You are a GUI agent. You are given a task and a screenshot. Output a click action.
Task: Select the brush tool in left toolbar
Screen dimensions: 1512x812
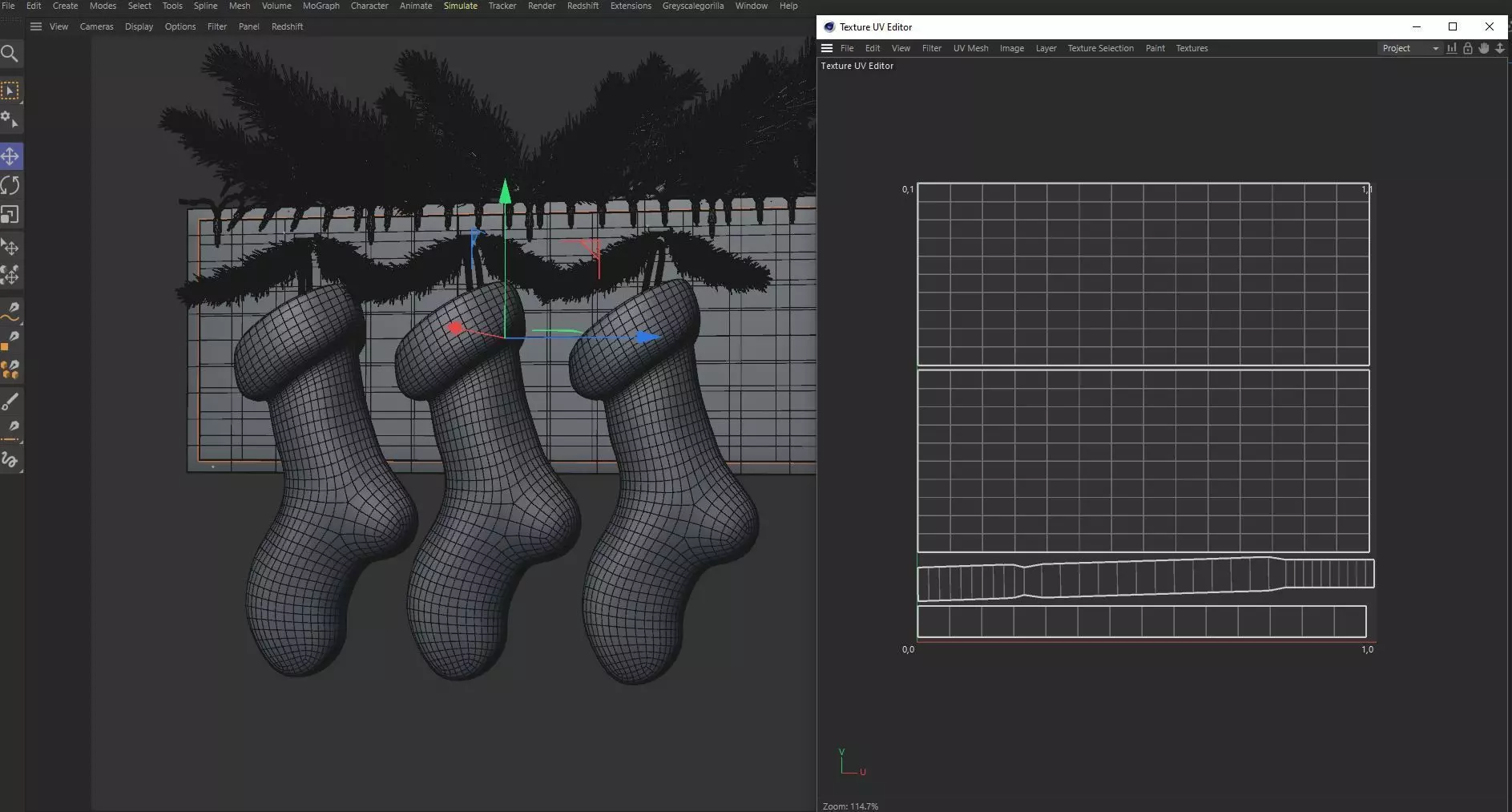point(10,402)
